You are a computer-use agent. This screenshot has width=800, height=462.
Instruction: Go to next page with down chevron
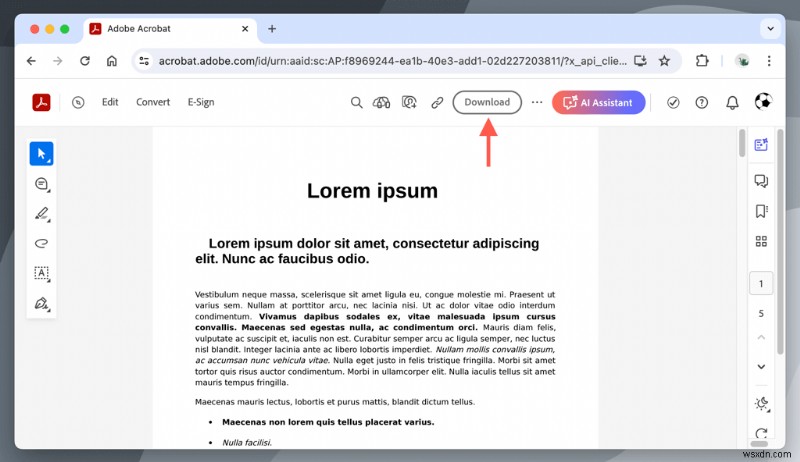click(761, 367)
